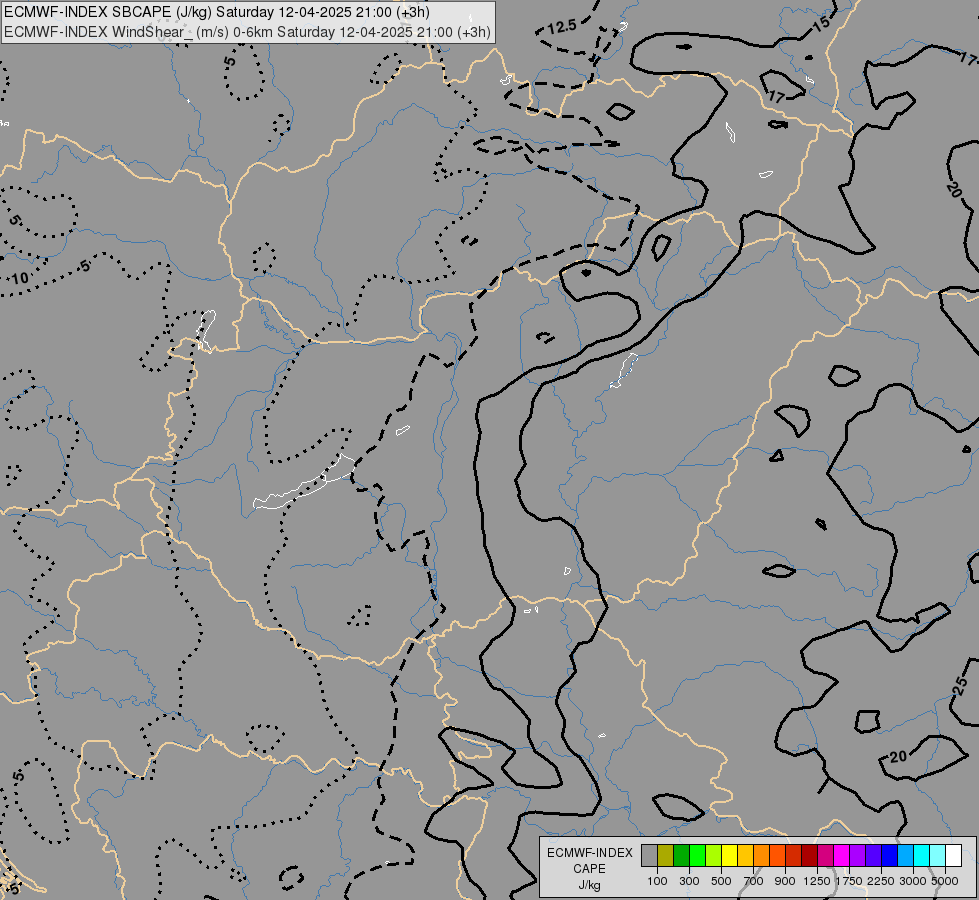
Task: Click the 900 tick value in the legend
Action: [785, 881]
